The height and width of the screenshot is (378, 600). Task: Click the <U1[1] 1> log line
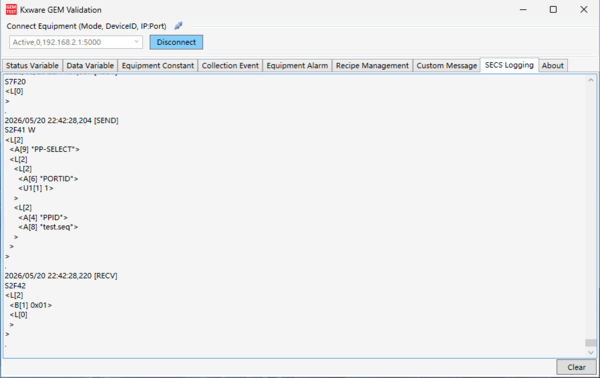36,188
